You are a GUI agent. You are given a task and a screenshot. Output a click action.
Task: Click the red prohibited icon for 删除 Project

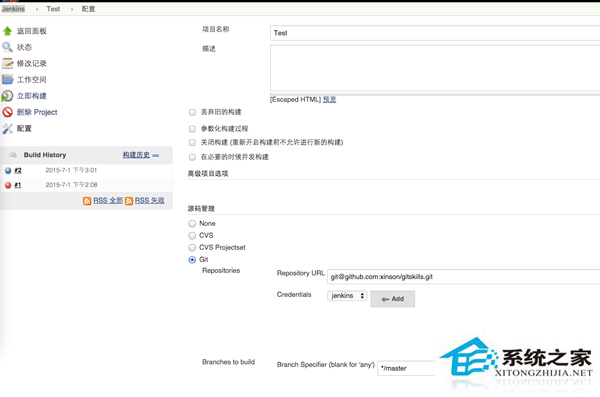pos(8,112)
